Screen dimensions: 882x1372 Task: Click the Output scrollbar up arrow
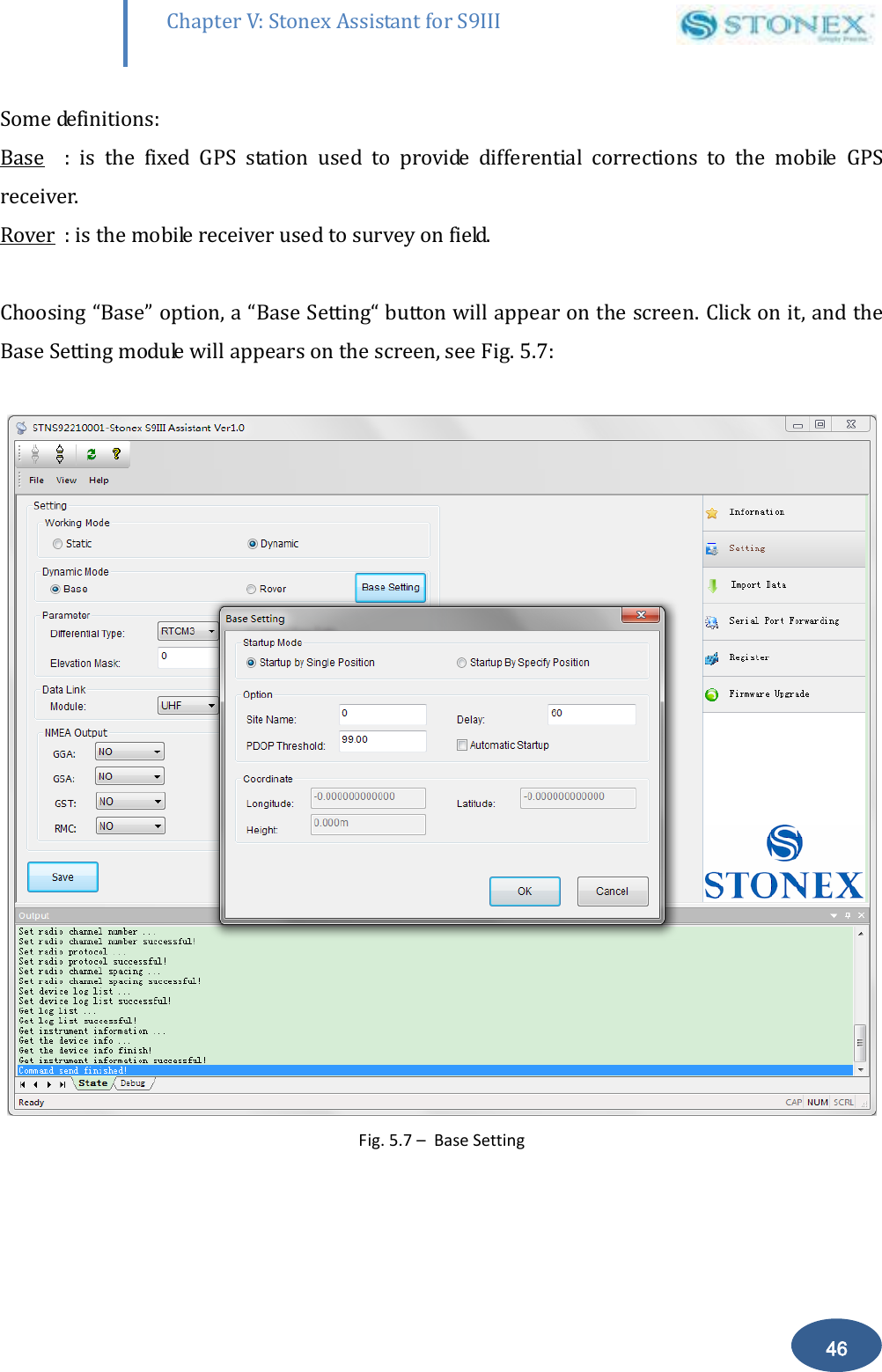pos(860,932)
